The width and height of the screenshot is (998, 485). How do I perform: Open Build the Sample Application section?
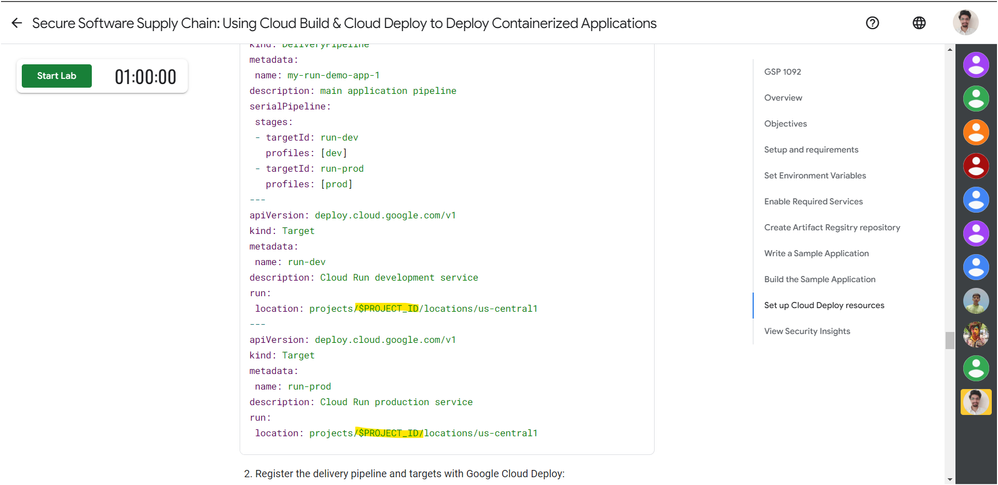coord(820,279)
